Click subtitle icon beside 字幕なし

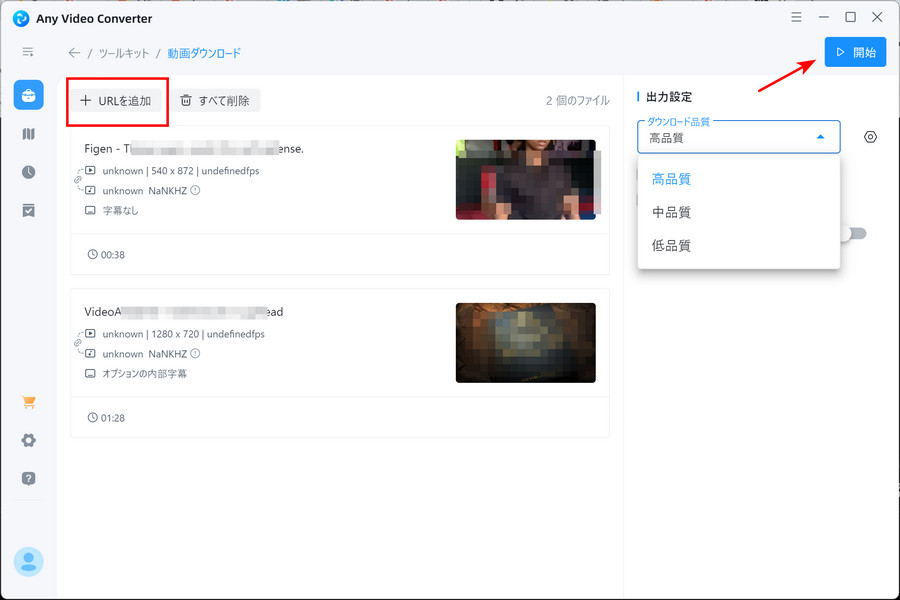click(x=90, y=210)
